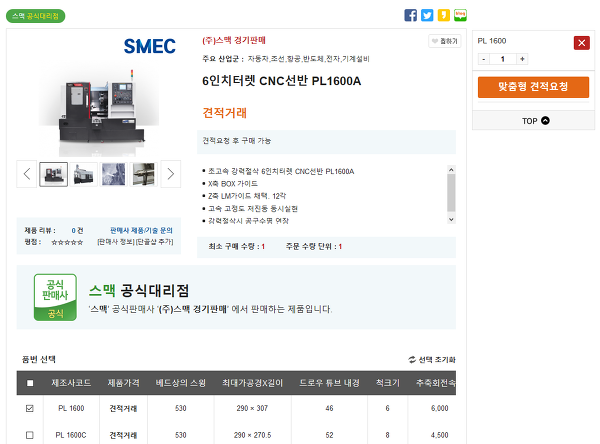Select the fourth product thumbnail image
This screenshot has height=444, width=600.
coord(143,175)
